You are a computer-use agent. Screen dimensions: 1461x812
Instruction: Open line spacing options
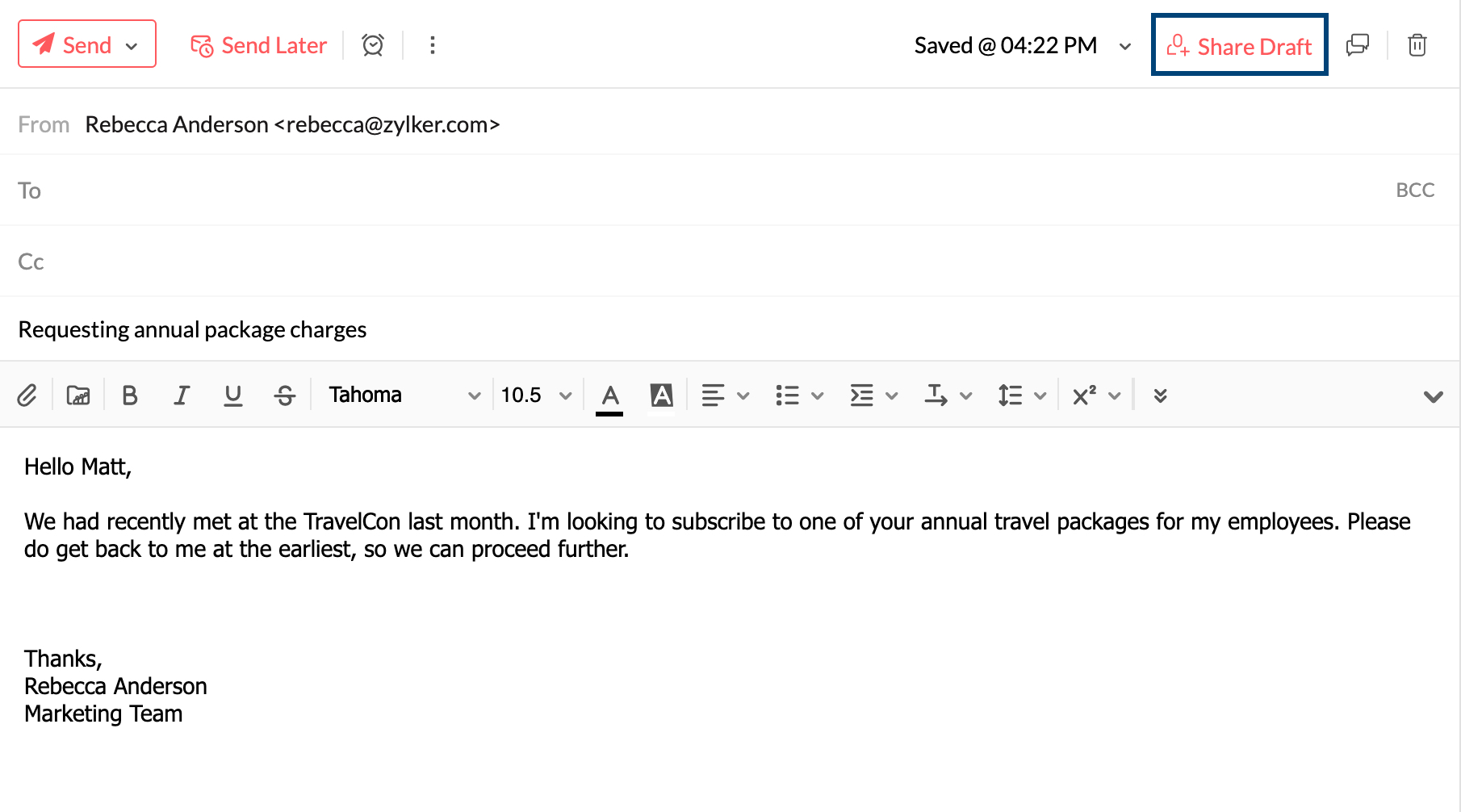[1007, 395]
